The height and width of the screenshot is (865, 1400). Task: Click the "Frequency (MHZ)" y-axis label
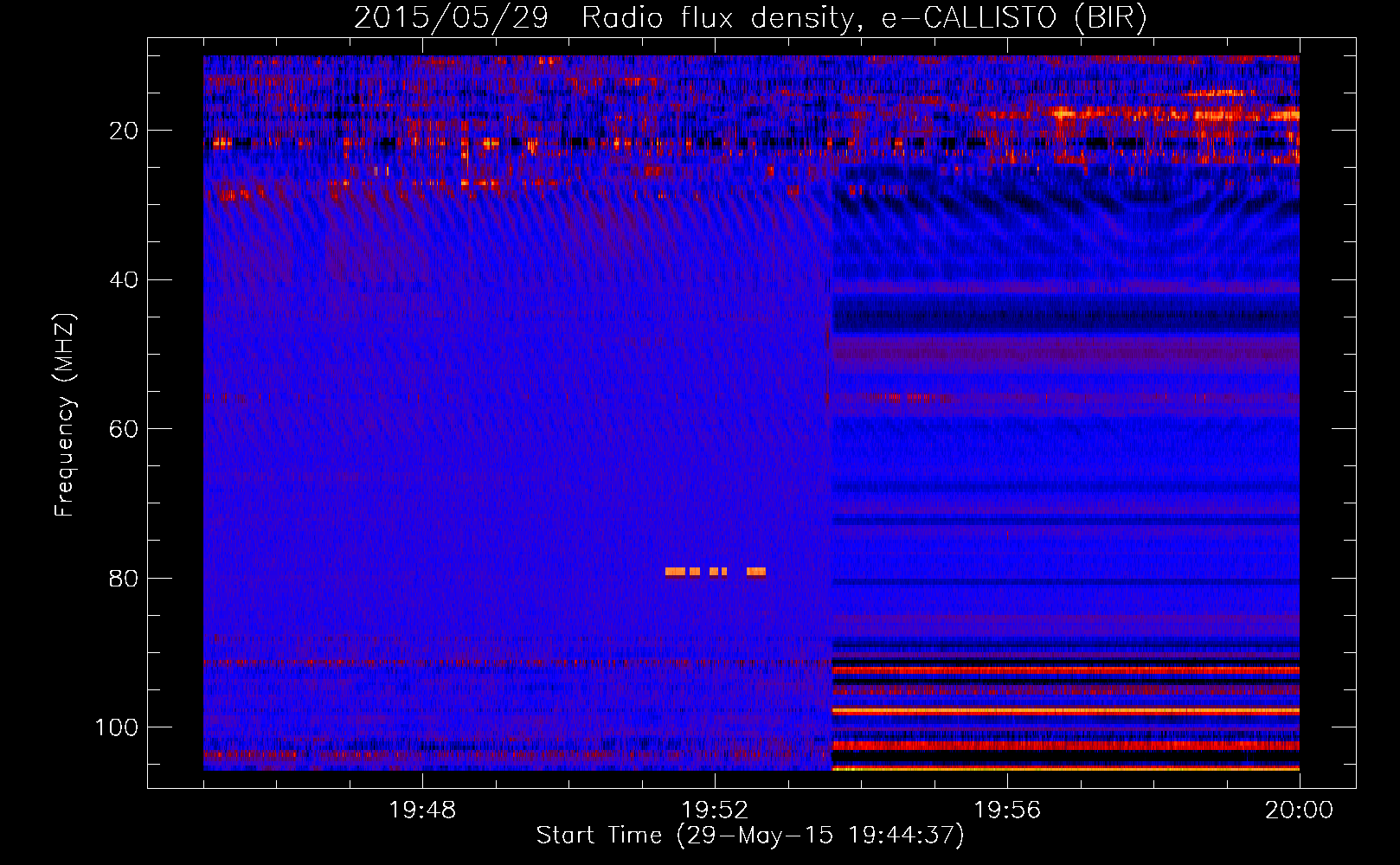(x=65, y=414)
